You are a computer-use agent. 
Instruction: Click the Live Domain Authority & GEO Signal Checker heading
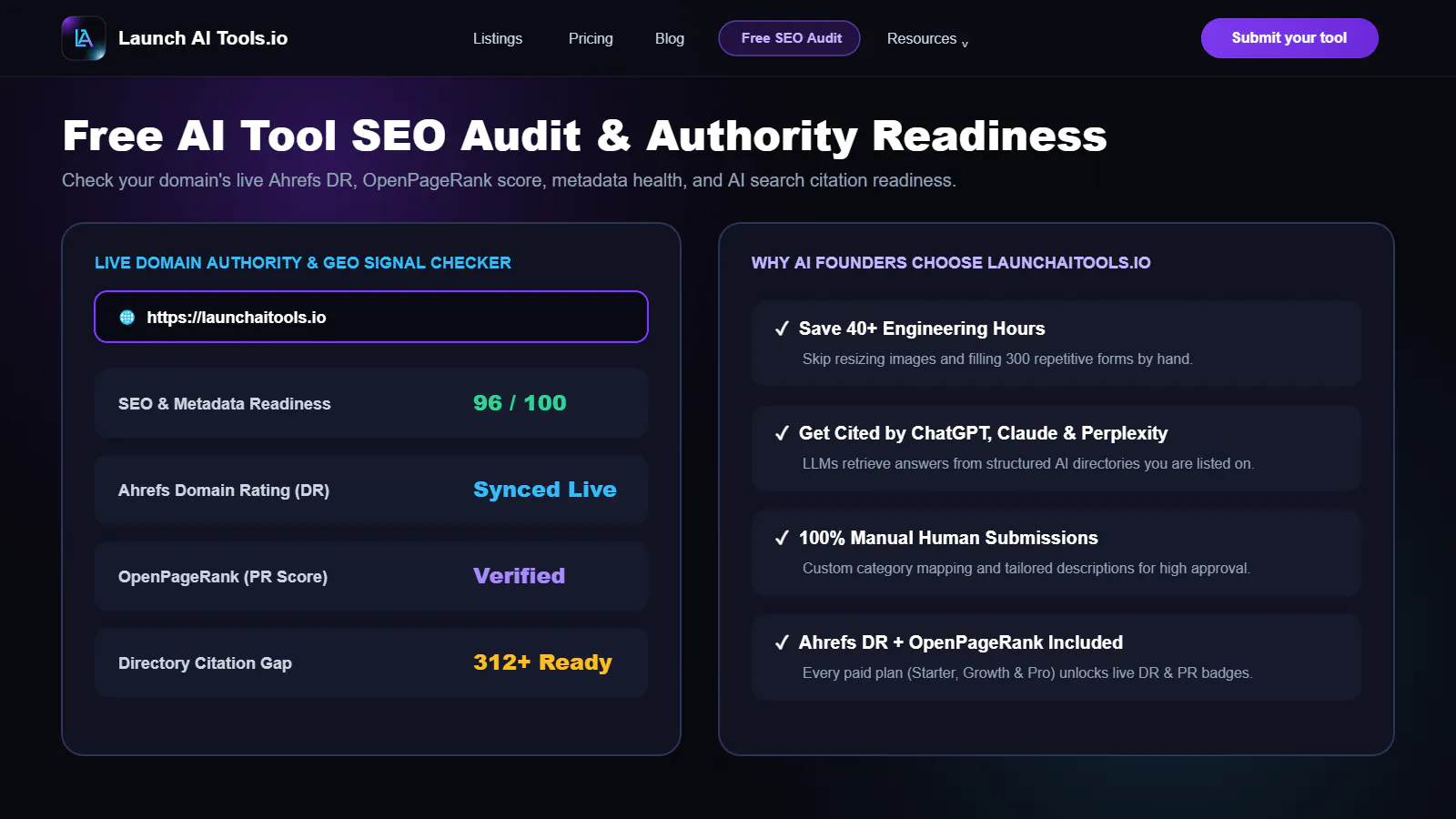click(x=303, y=263)
